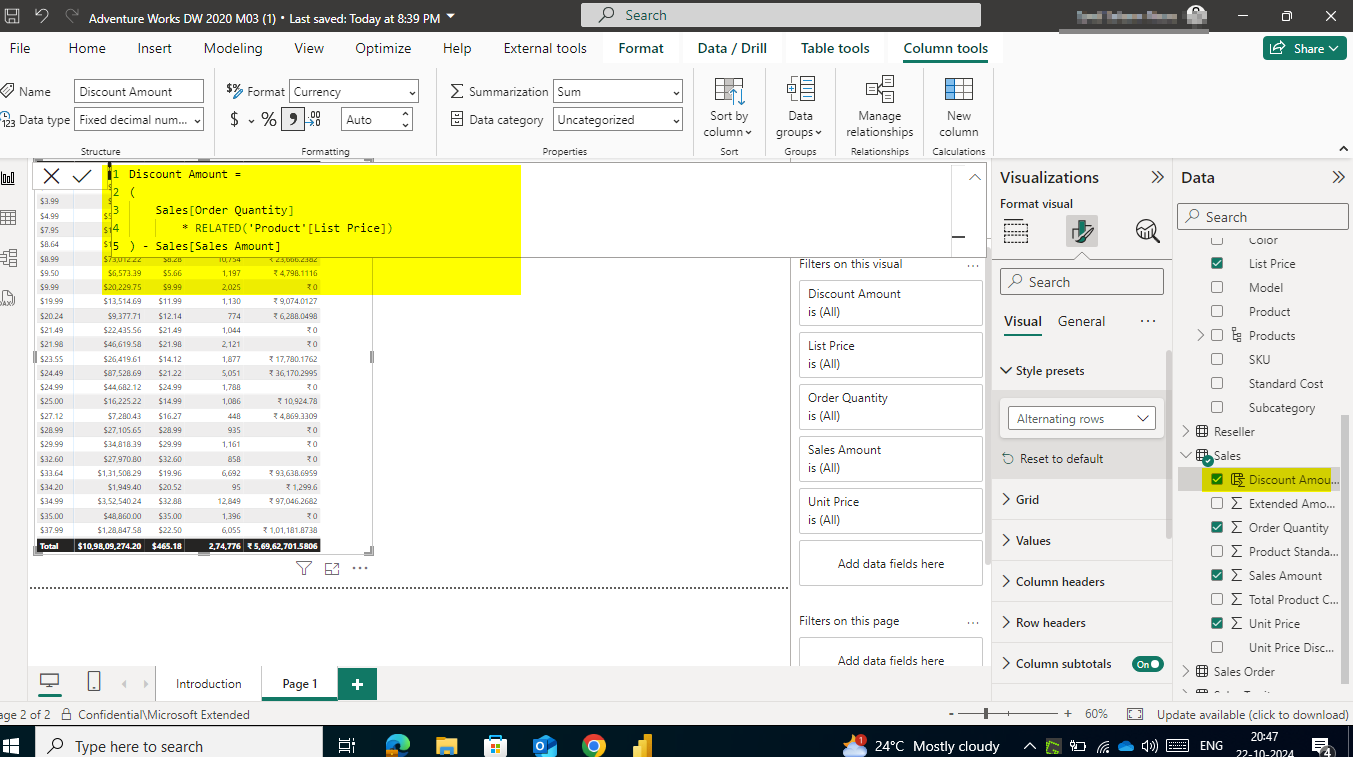Open Data category dropdown showing Uncategorized
Screen dimensions: 1353x757
pos(618,120)
